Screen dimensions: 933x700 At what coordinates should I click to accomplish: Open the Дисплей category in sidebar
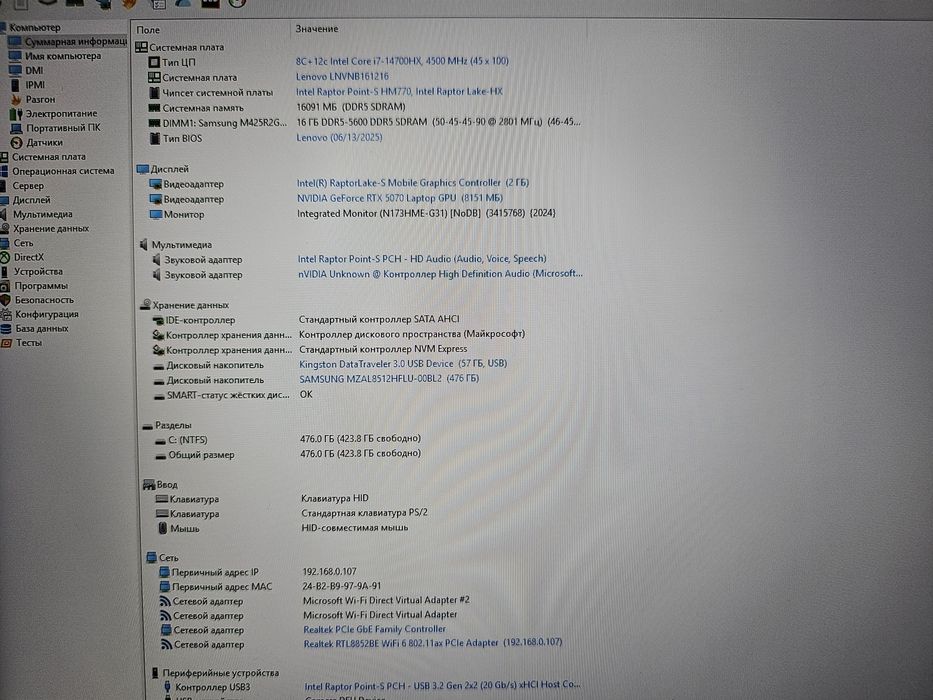[x=26, y=200]
